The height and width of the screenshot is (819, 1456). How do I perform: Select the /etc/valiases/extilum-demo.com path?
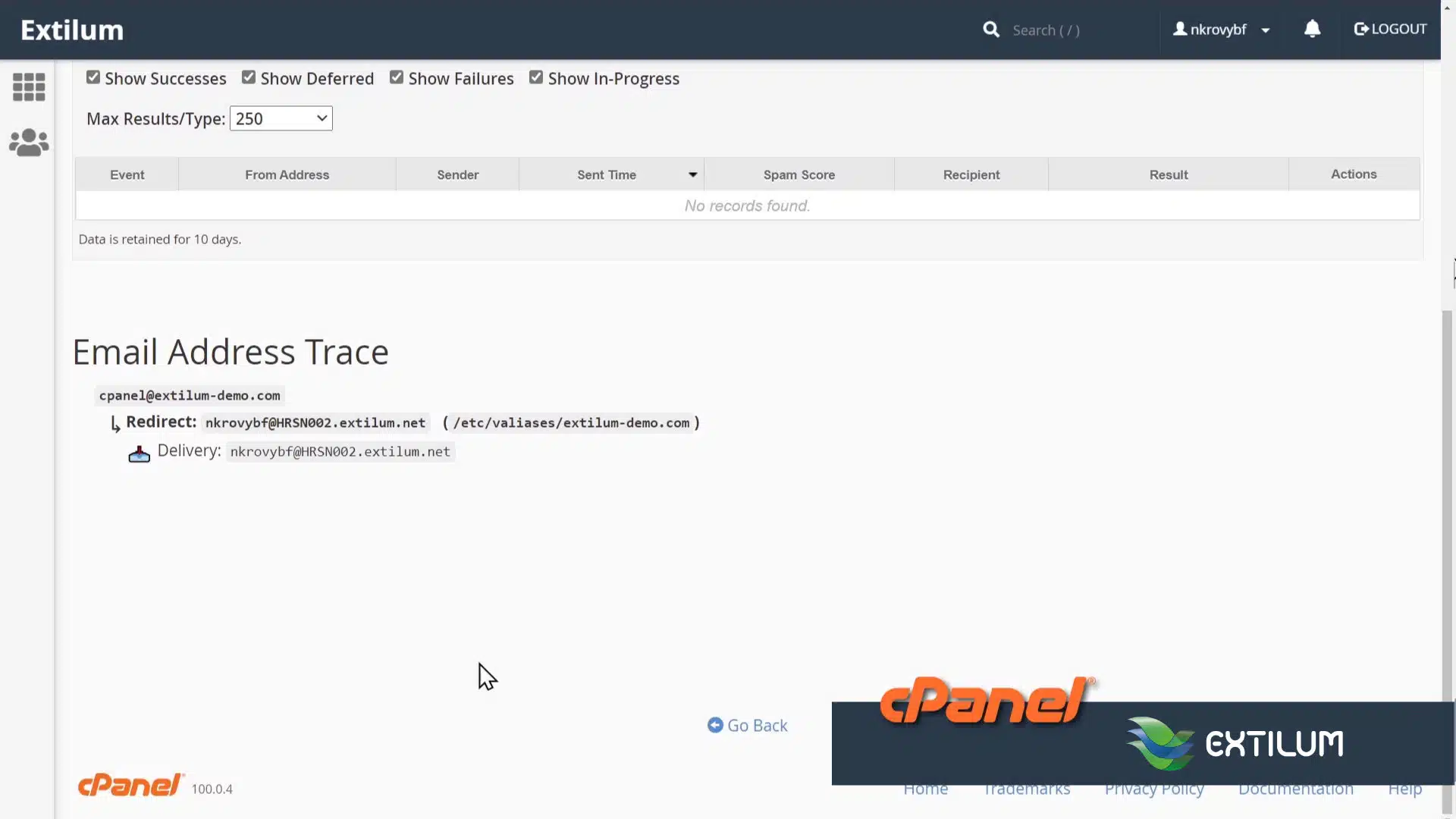click(571, 423)
